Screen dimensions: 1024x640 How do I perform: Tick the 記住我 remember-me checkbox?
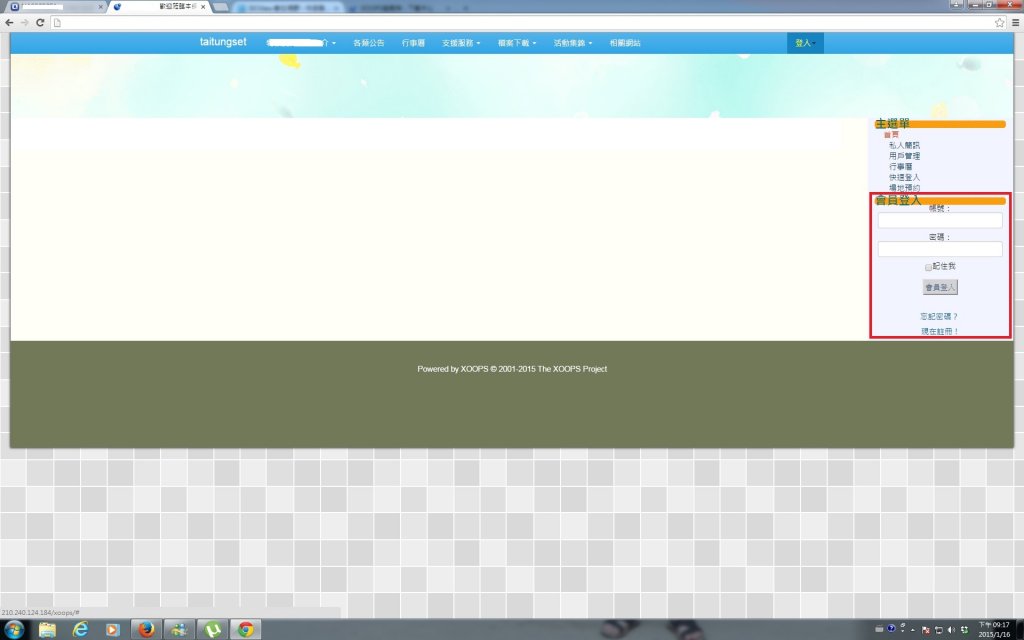click(x=928, y=267)
